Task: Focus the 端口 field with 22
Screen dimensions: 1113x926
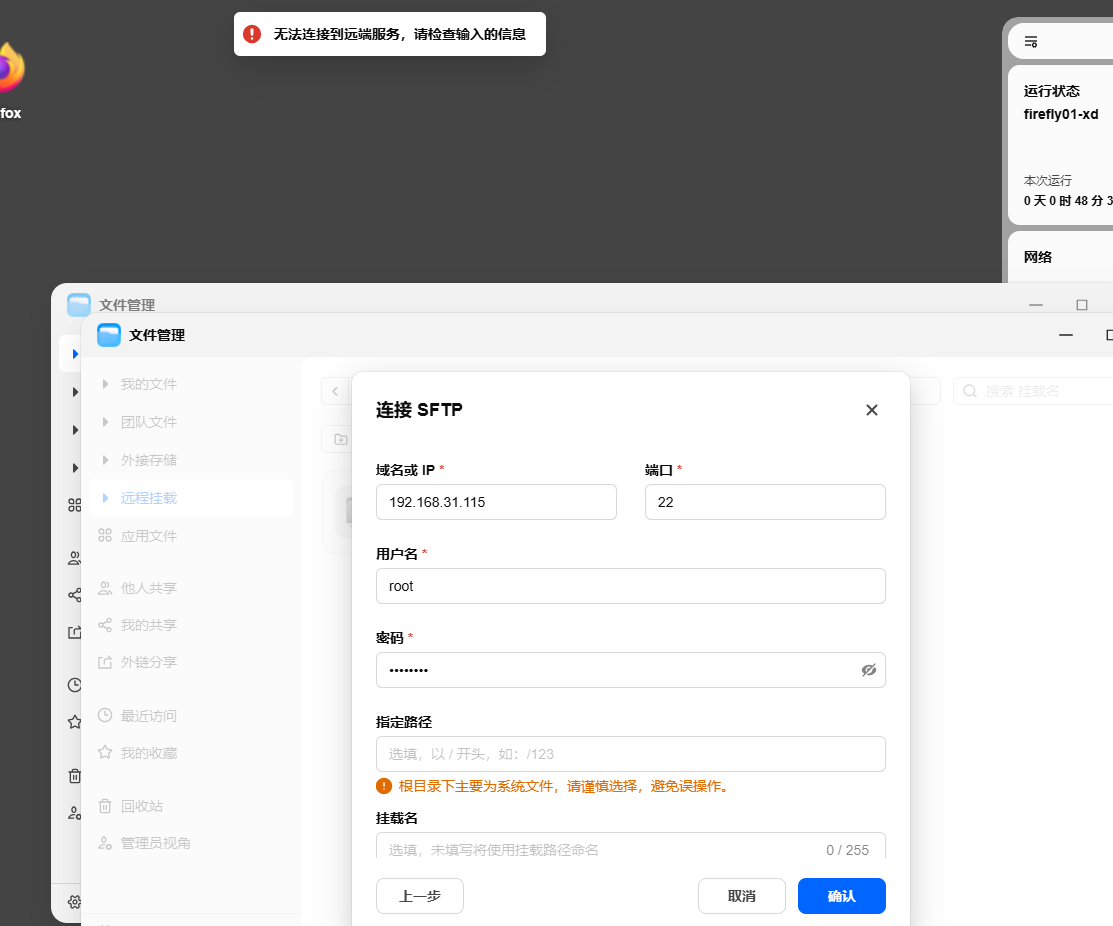Action: click(765, 502)
